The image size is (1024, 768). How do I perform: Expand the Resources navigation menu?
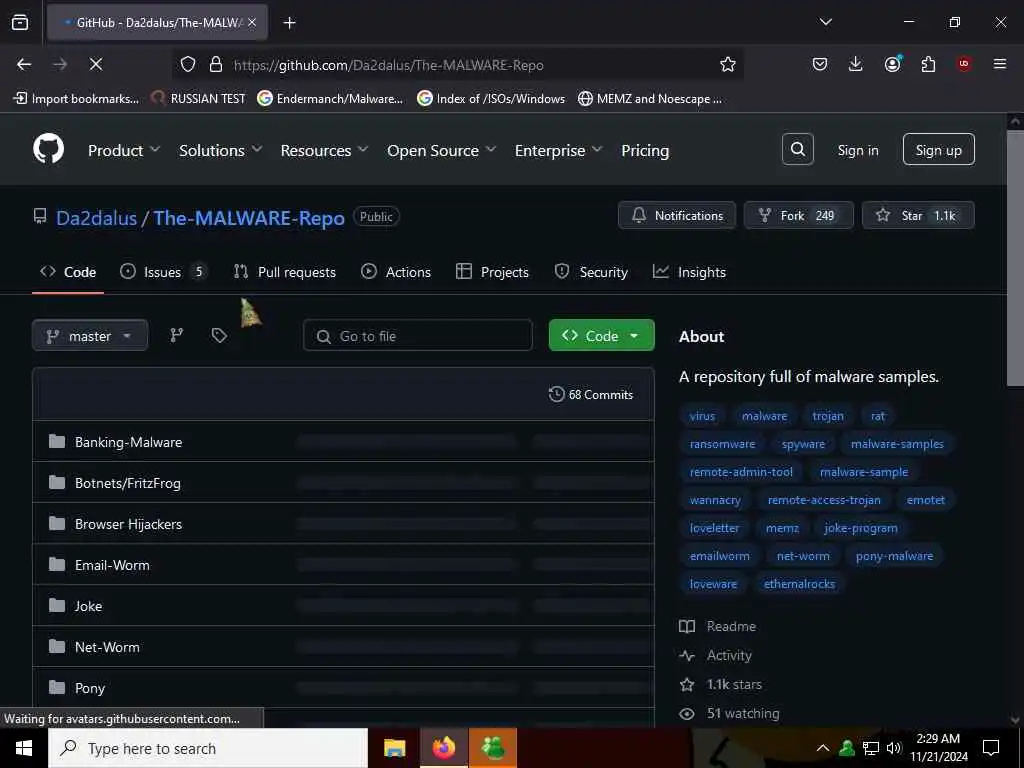[324, 150]
